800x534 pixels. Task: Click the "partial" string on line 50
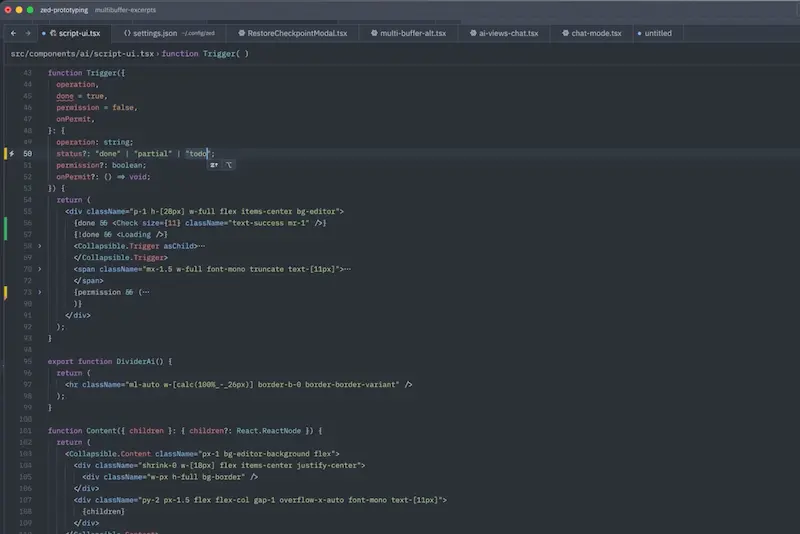[x=153, y=154]
